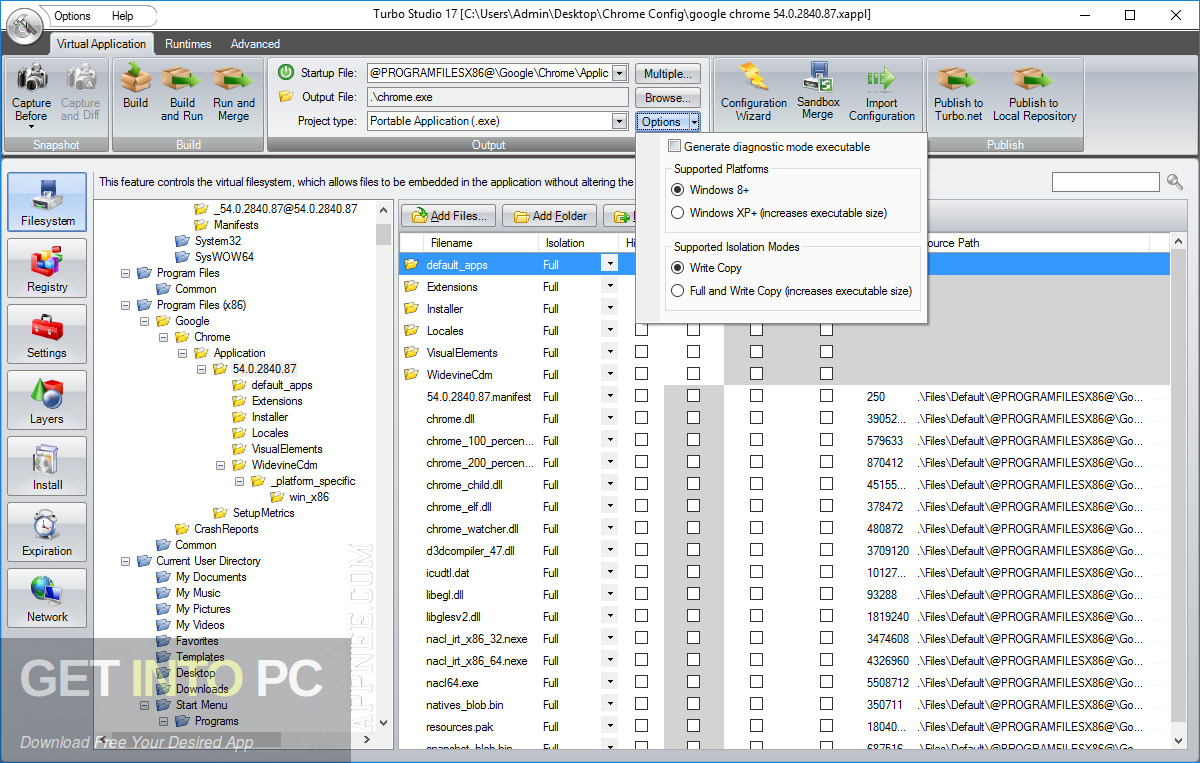This screenshot has height=763, width=1200.
Task: Open the Network section
Action: tap(47, 598)
